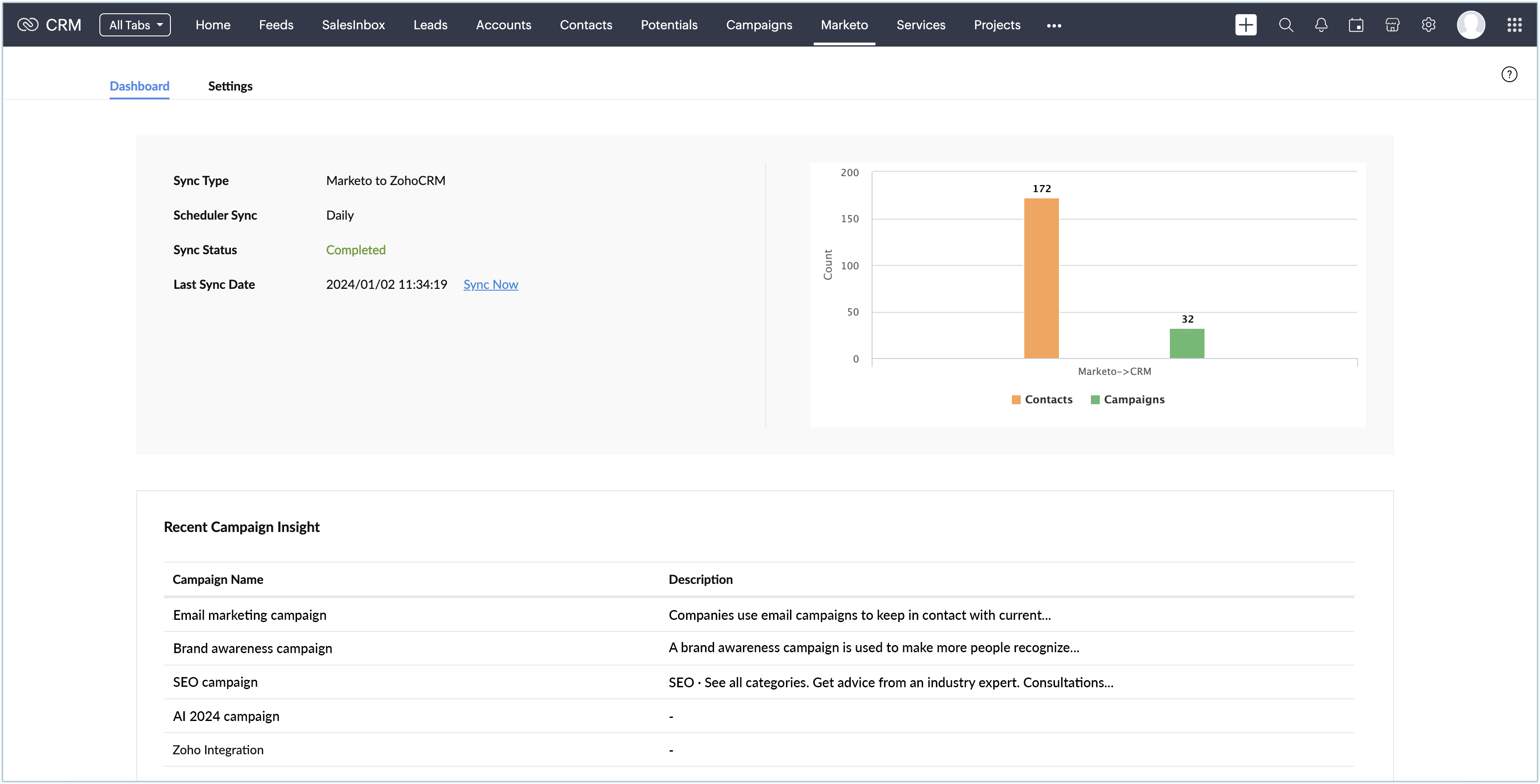1540x784 pixels.
Task: Click the help question mark icon
Action: click(x=1509, y=74)
